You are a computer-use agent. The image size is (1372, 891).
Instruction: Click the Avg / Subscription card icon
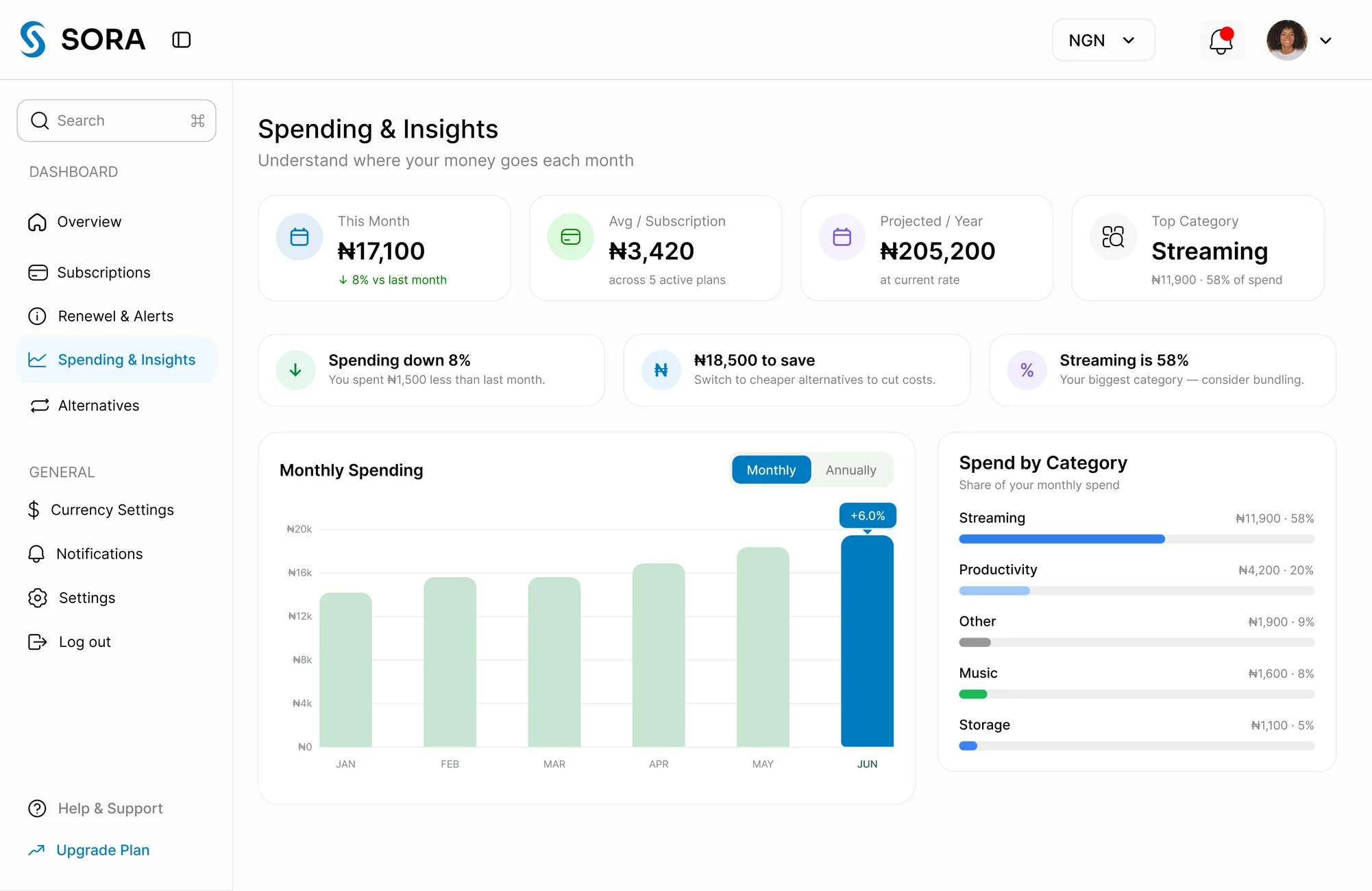(571, 237)
